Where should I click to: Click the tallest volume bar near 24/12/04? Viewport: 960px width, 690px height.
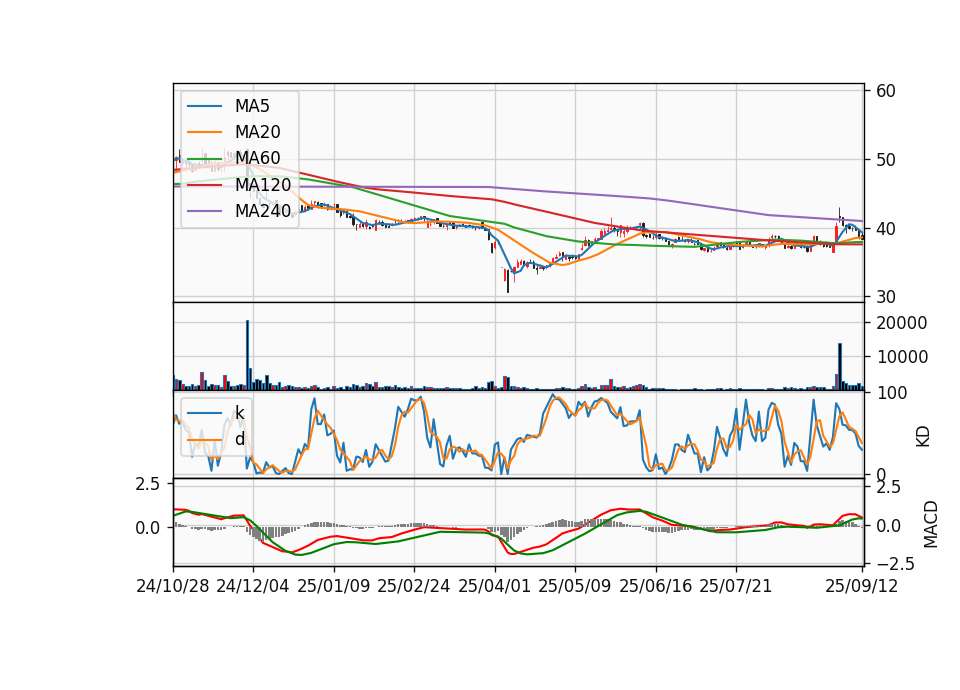248,355
